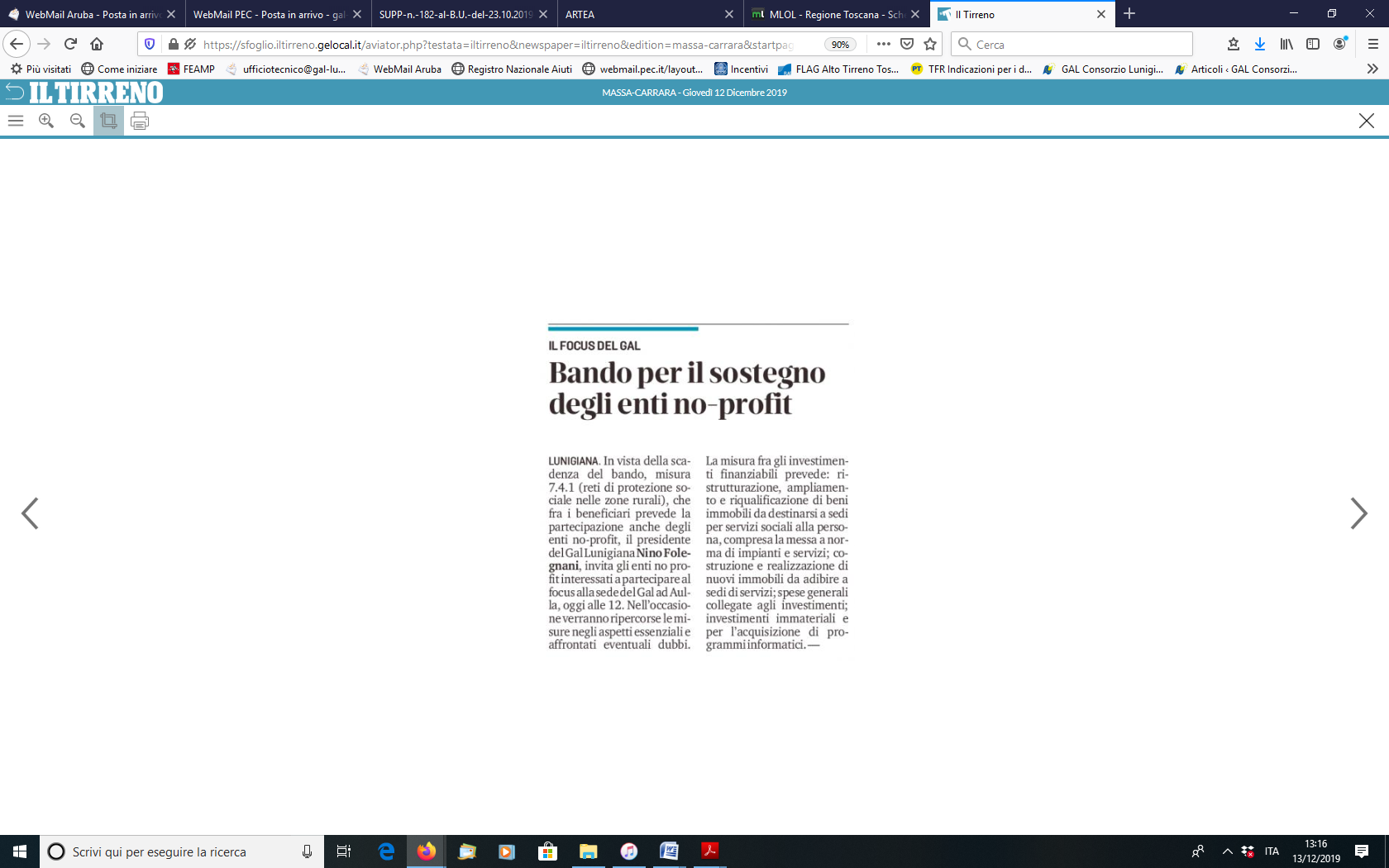This screenshot has height=868, width=1389.
Task: Open Più visitati bookmarks folder
Action: coord(41,69)
